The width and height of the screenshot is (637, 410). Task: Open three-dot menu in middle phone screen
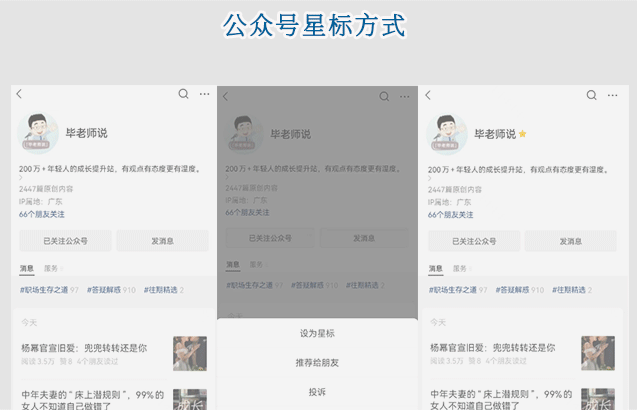405,96
